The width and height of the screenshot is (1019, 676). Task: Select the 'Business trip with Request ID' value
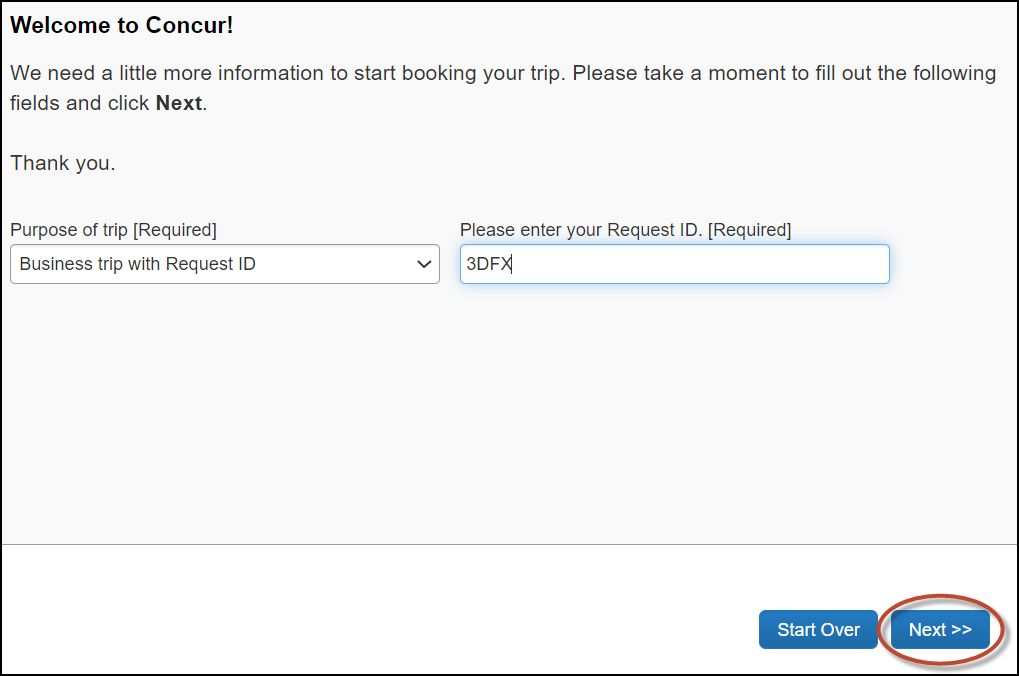coord(138,265)
